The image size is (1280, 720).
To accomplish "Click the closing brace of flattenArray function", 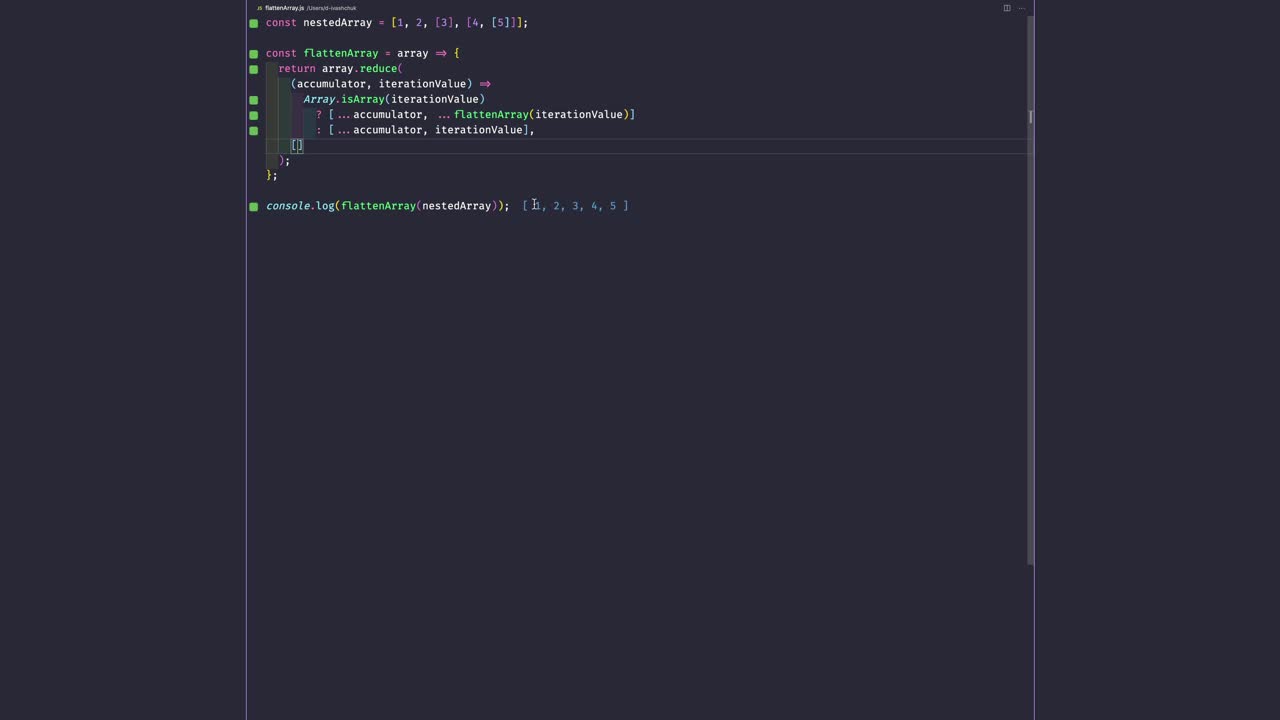I will click(269, 176).
